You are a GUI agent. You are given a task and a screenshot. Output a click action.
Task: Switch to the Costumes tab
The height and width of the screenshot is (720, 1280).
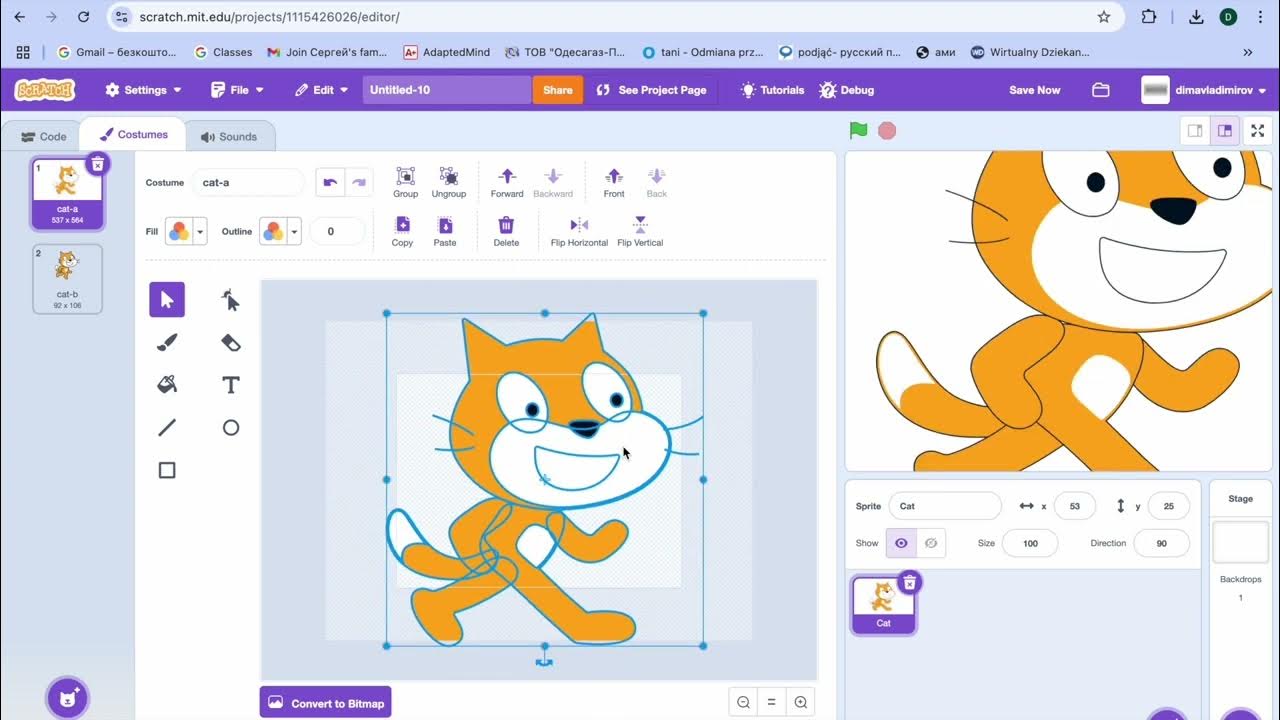tap(134, 134)
